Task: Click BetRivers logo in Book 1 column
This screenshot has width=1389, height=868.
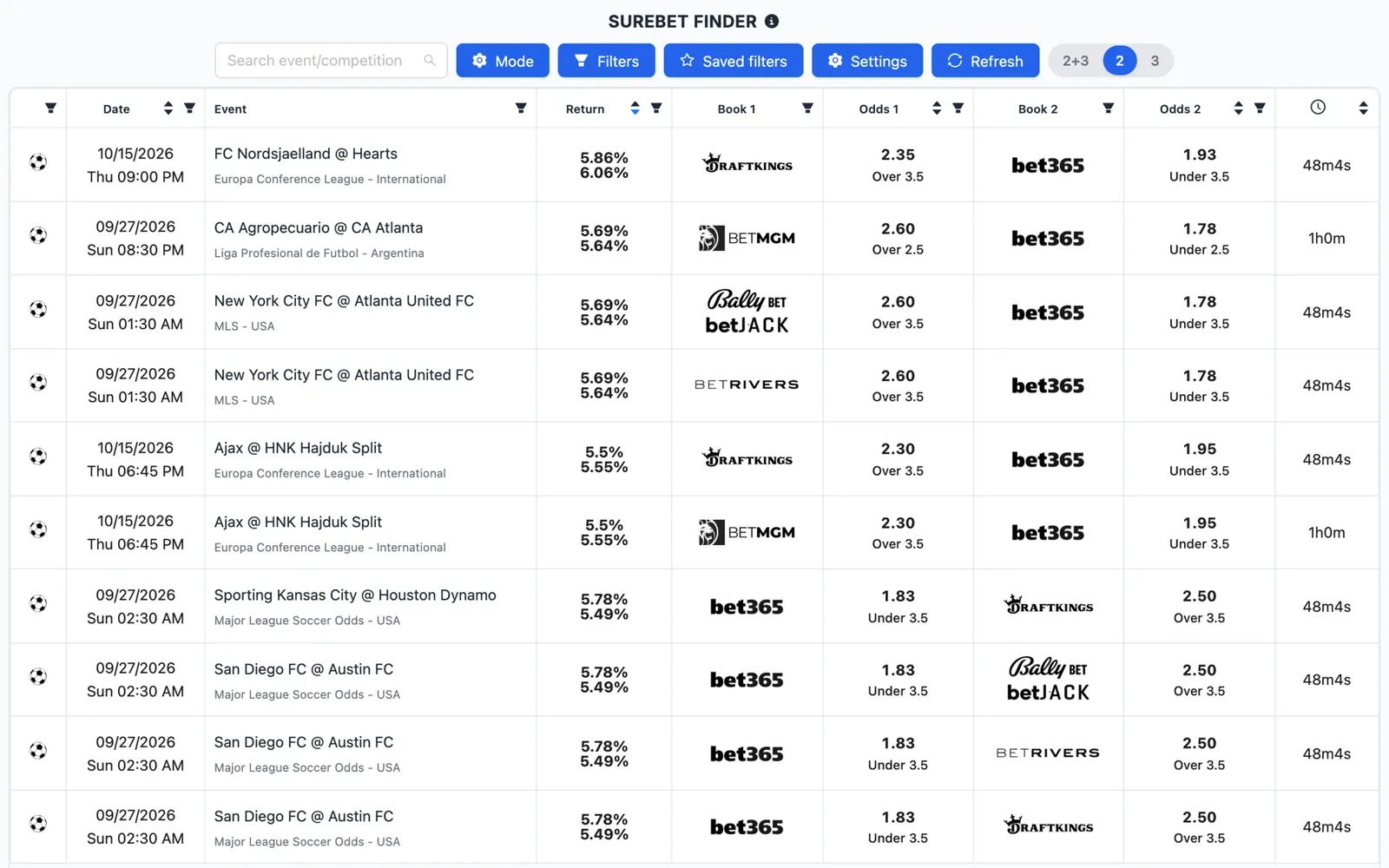Action: pos(747,385)
